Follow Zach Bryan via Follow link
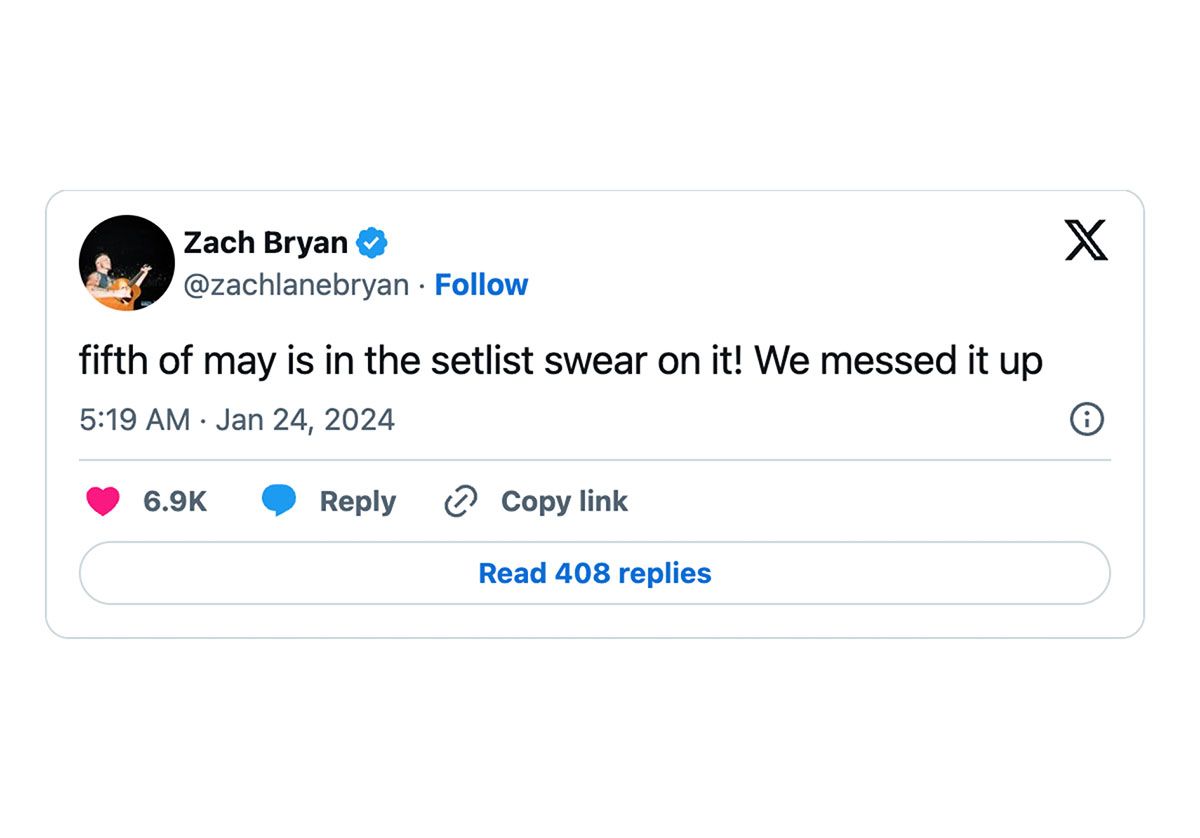This screenshot has width=1200, height=838. [481, 285]
